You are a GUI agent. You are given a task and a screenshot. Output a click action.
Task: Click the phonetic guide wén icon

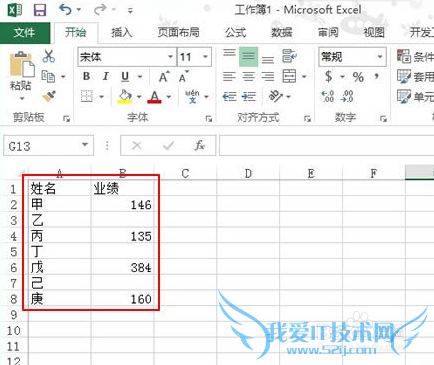(x=192, y=97)
